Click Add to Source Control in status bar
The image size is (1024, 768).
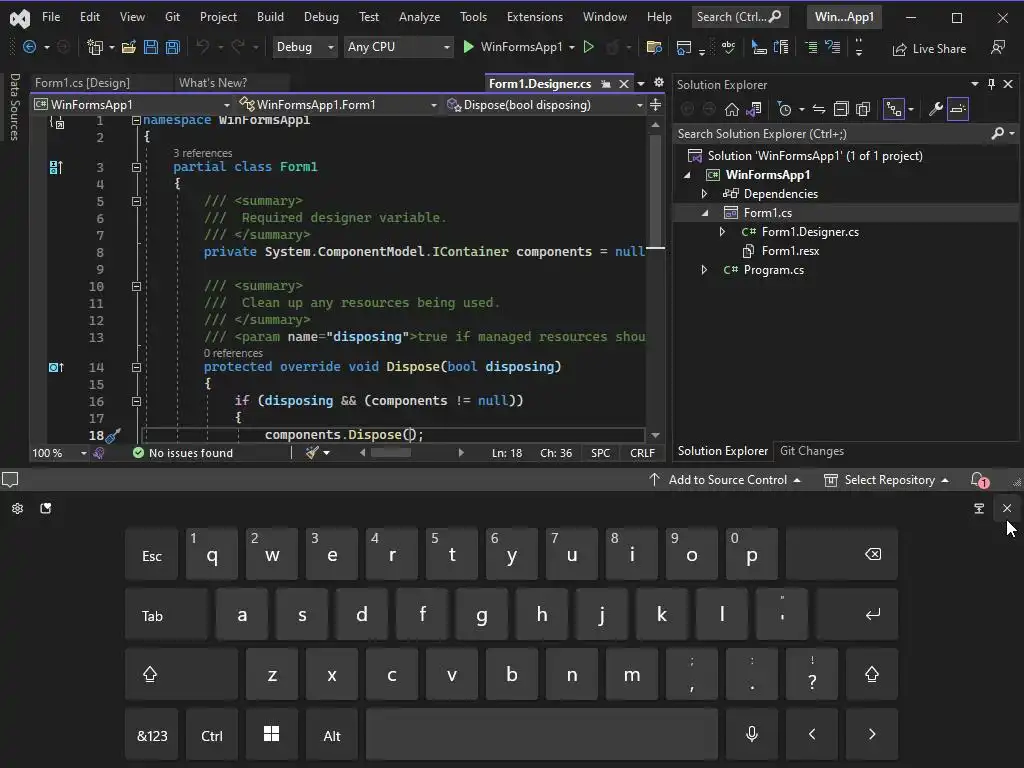(726, 480)
